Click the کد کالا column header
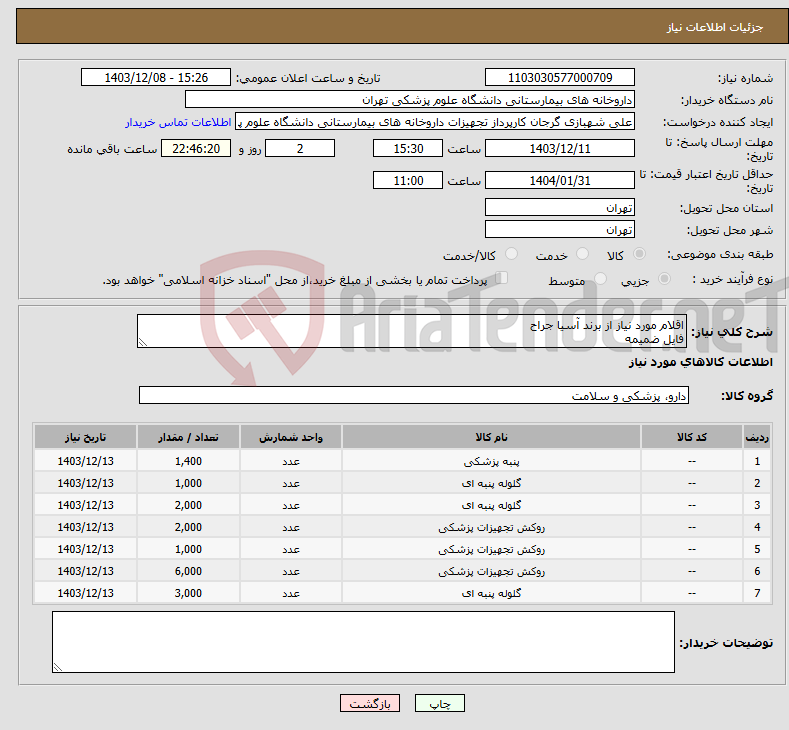 (692, 437)
